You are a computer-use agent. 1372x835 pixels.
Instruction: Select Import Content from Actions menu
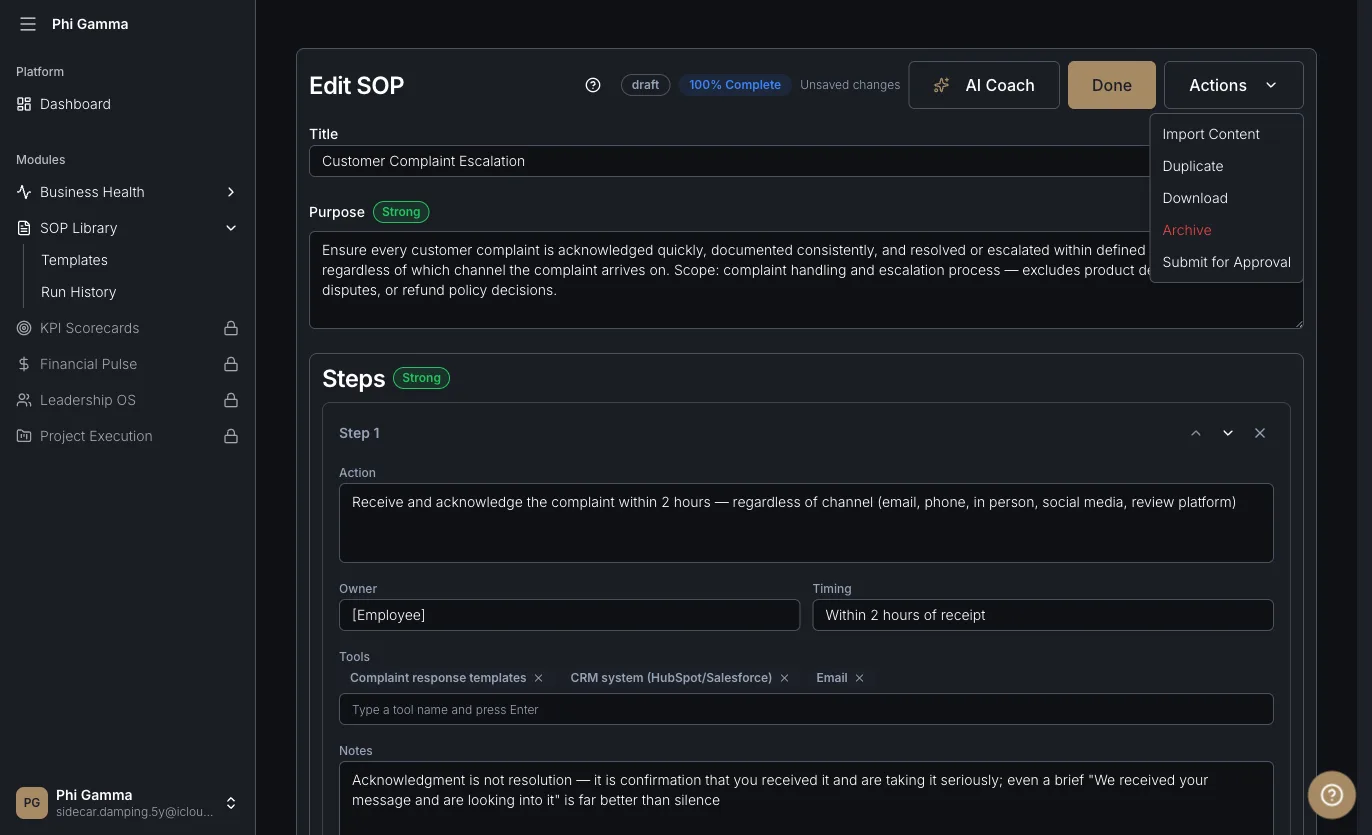click(x=1226, y=134)
